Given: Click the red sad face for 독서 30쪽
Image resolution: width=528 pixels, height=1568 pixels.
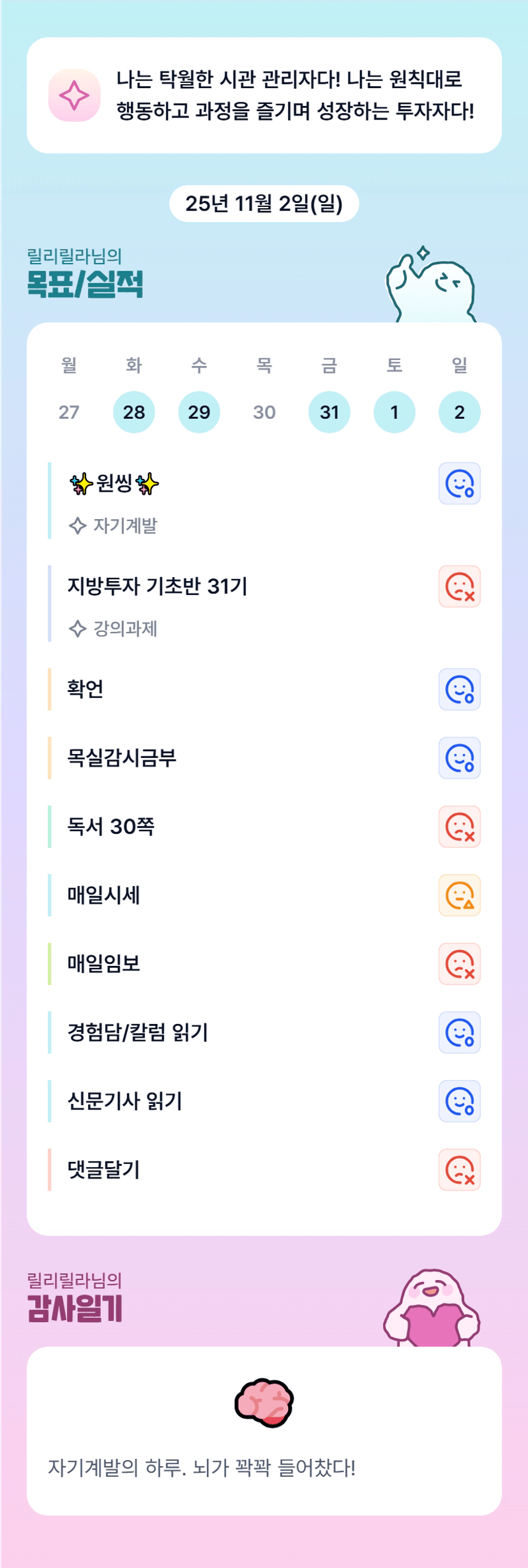Looking at the screenshot, I should (459, 827).
